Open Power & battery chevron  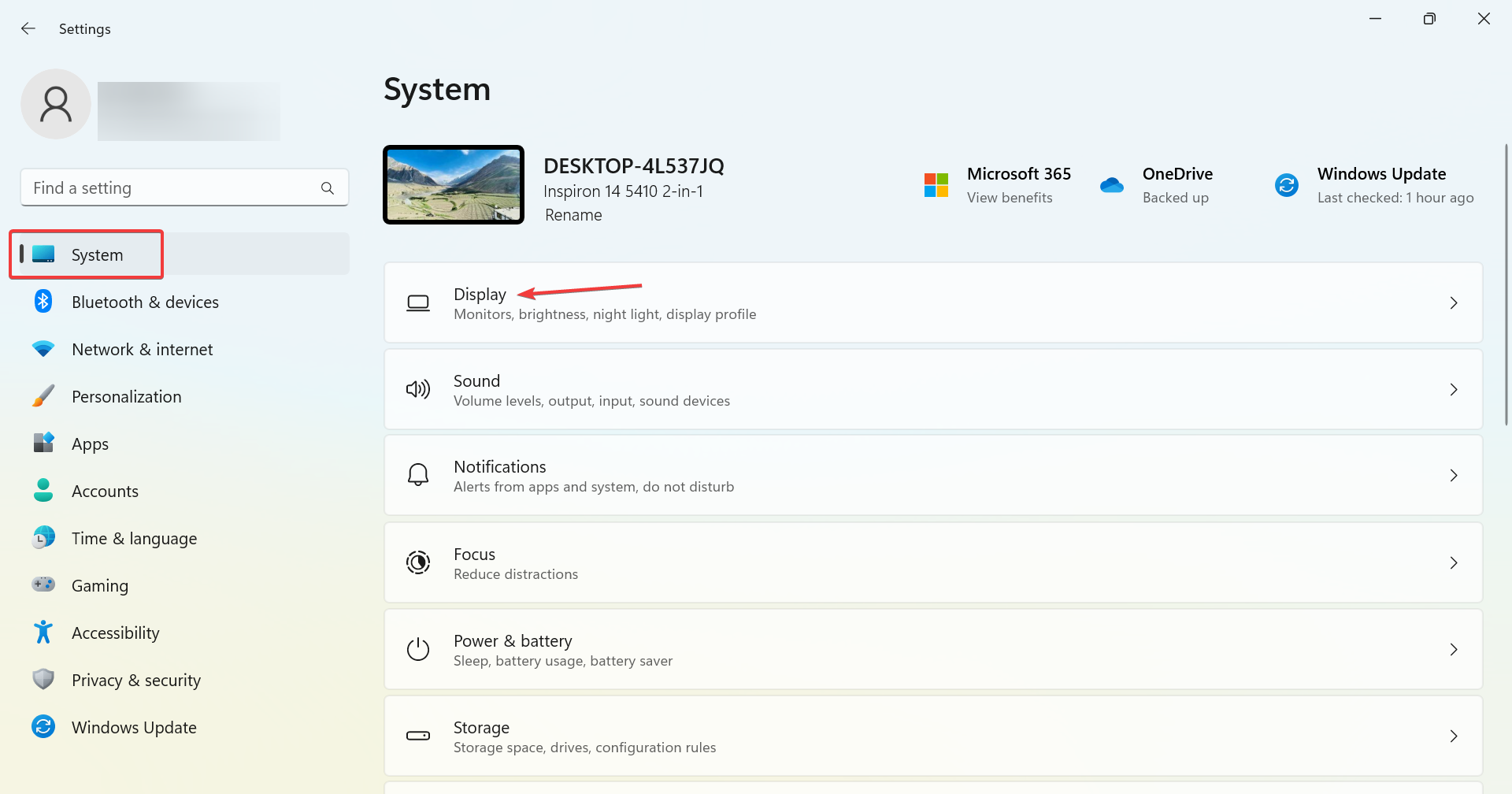[x=1453, y=650]
